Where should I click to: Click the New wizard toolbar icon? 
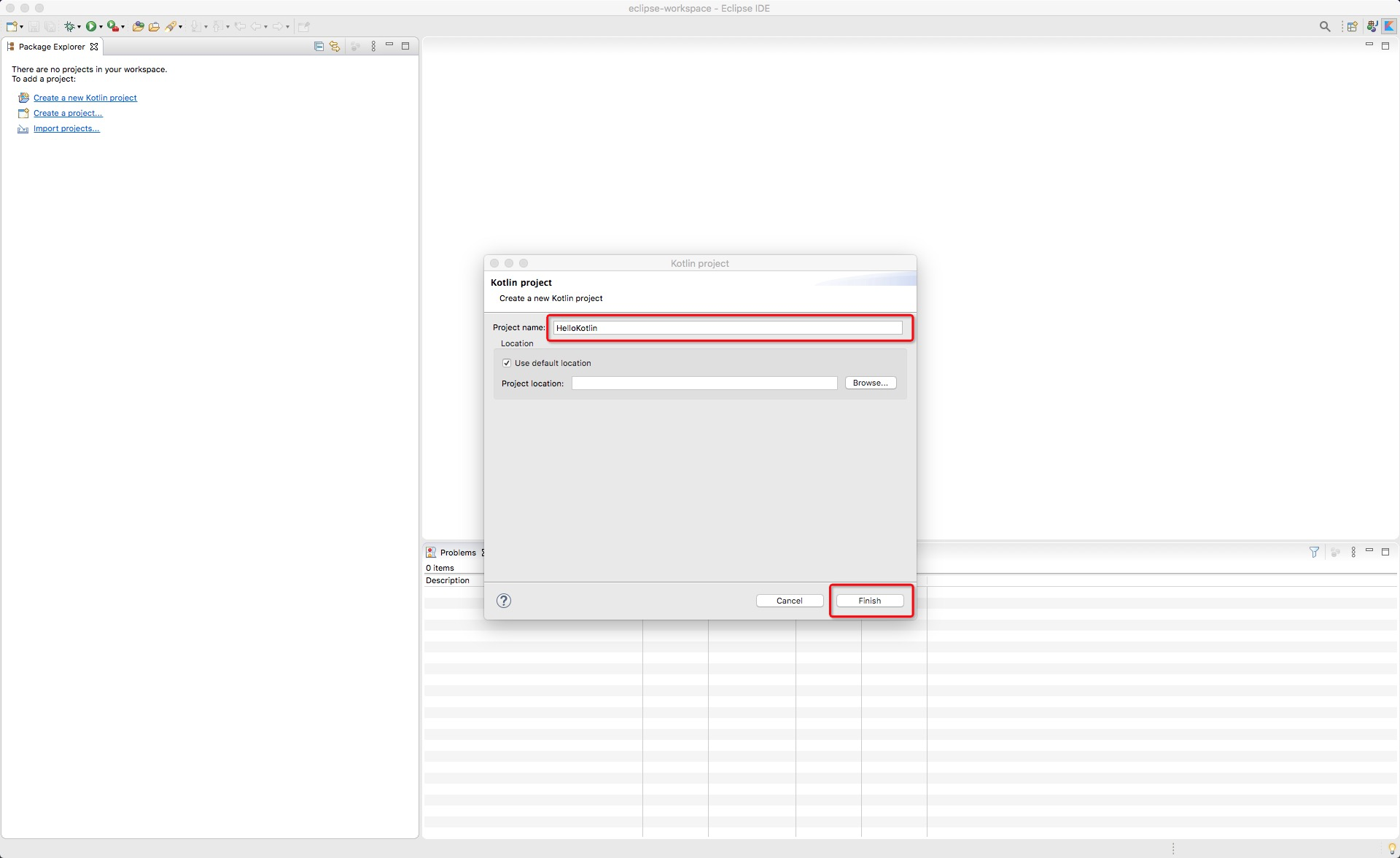12,26
